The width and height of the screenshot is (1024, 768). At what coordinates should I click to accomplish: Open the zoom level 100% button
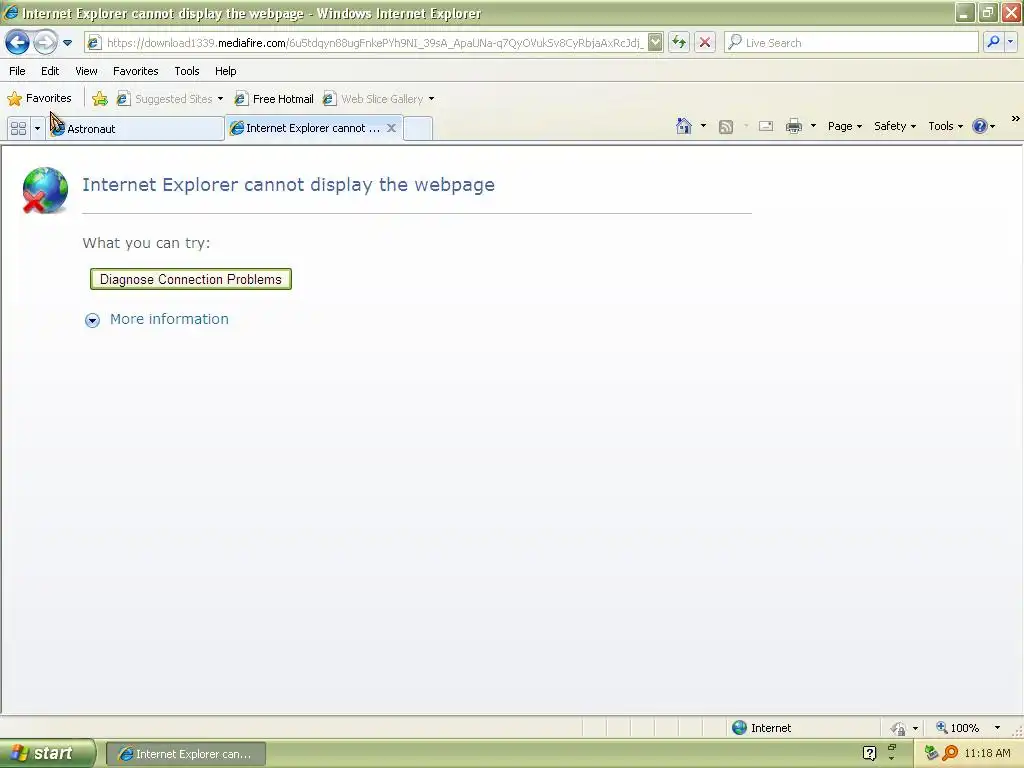tap(958, 728)
